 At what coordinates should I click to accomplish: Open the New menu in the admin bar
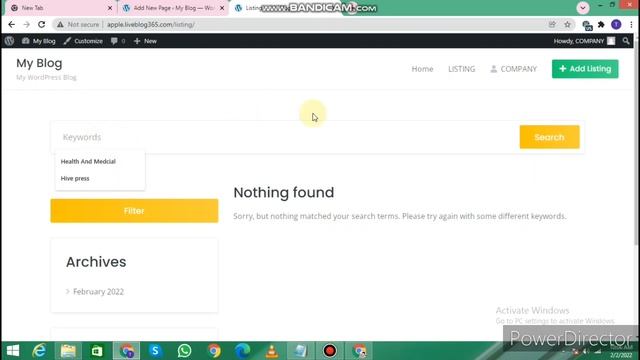[145, 41]
